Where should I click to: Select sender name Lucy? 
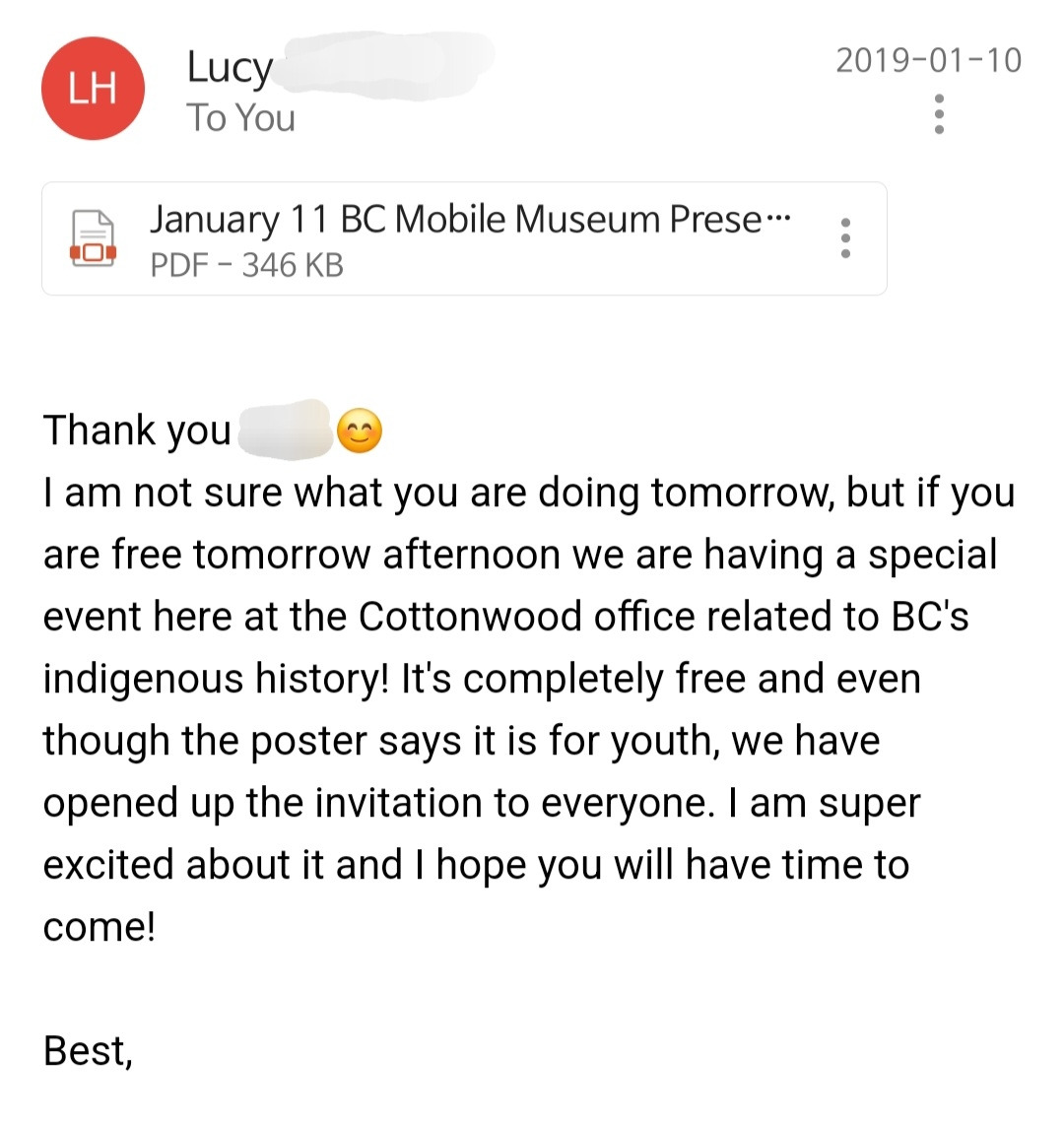point(230,68)
